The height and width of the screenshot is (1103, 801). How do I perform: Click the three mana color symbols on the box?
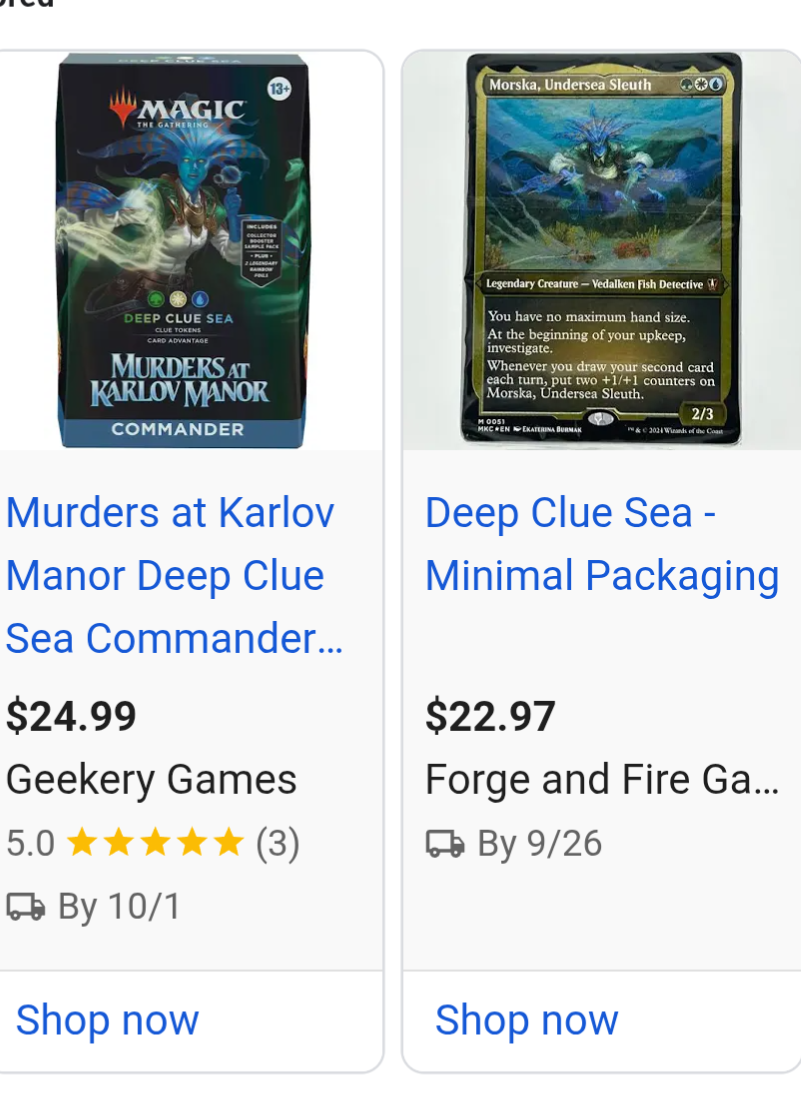tap(178, 299)
